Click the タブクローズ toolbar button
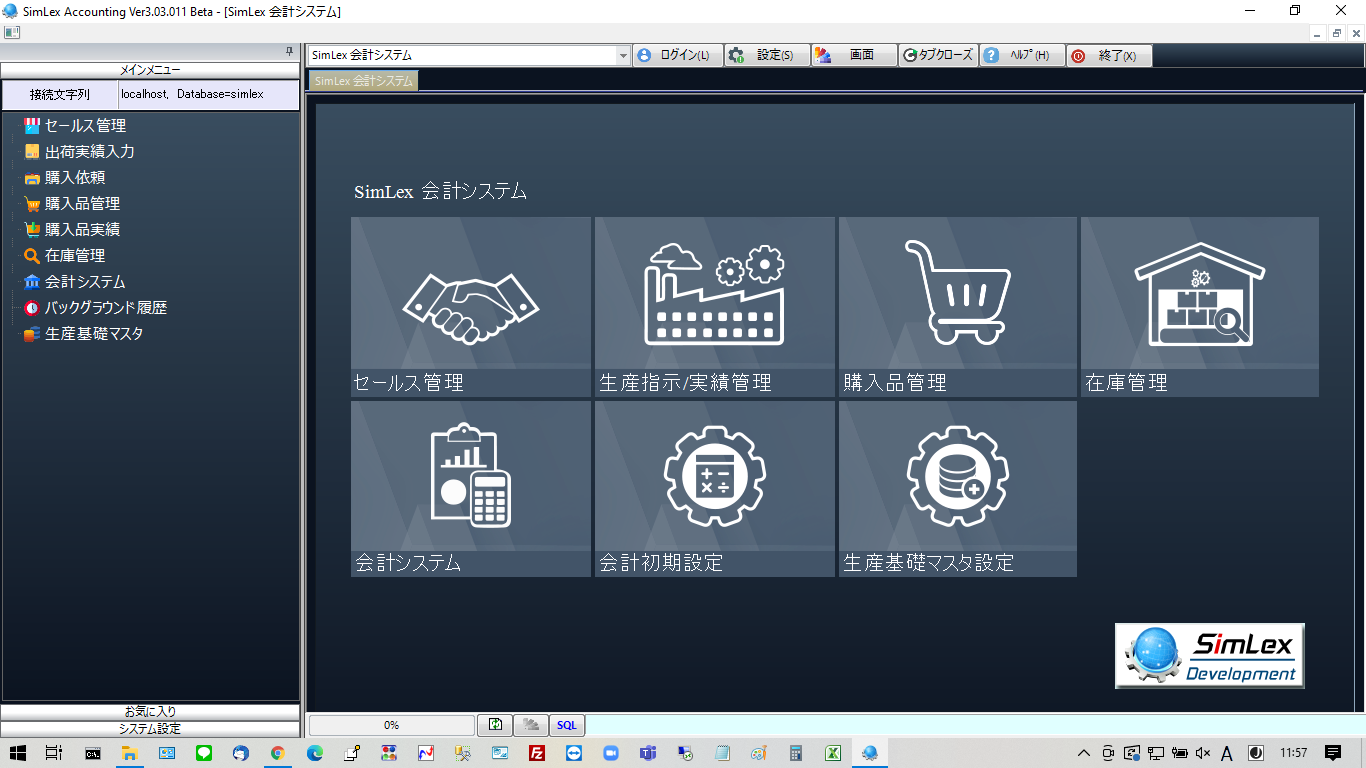 938,55
